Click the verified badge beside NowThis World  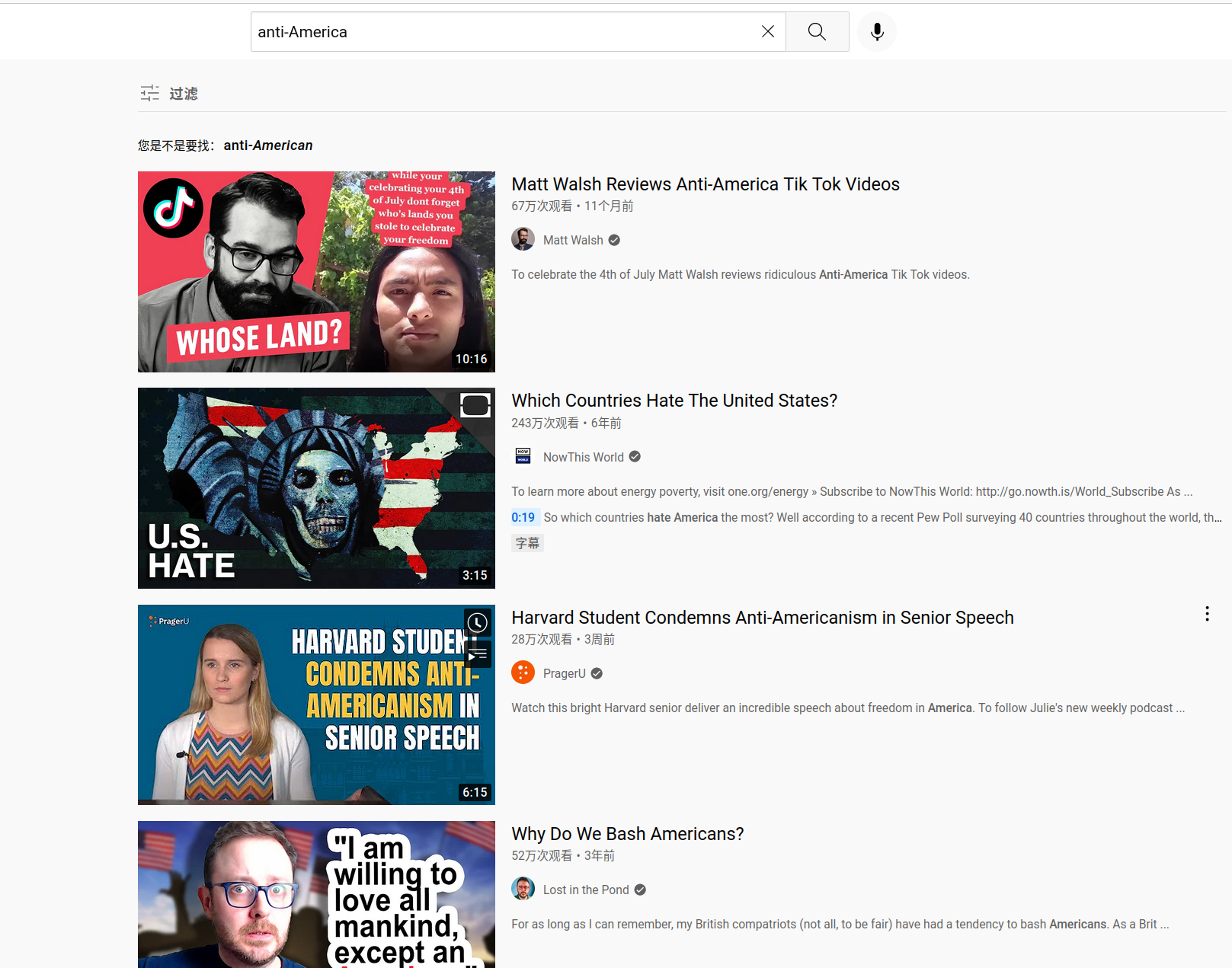point(635,457)
